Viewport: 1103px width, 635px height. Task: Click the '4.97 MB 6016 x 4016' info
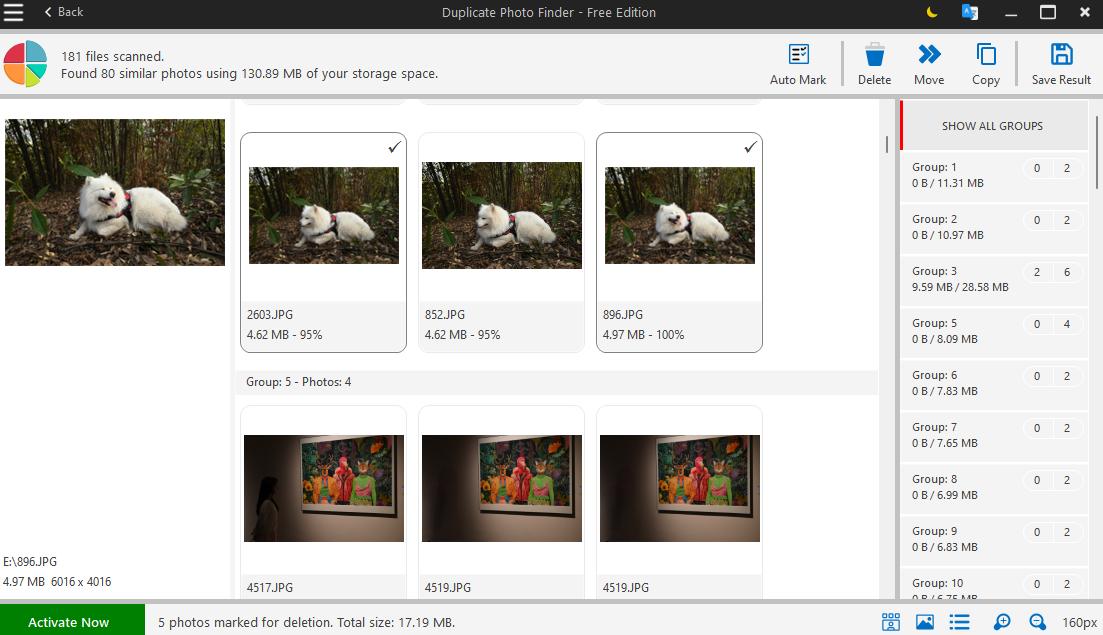57,582
